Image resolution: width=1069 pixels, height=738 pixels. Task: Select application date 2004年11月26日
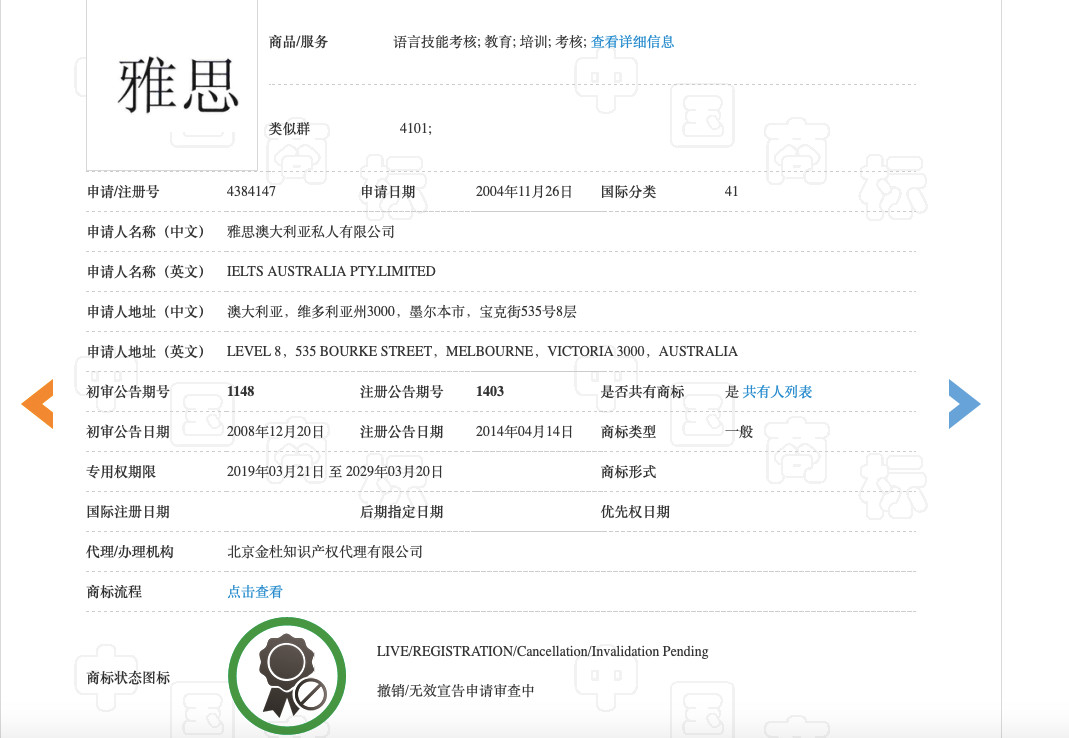[x=524, y=192]
